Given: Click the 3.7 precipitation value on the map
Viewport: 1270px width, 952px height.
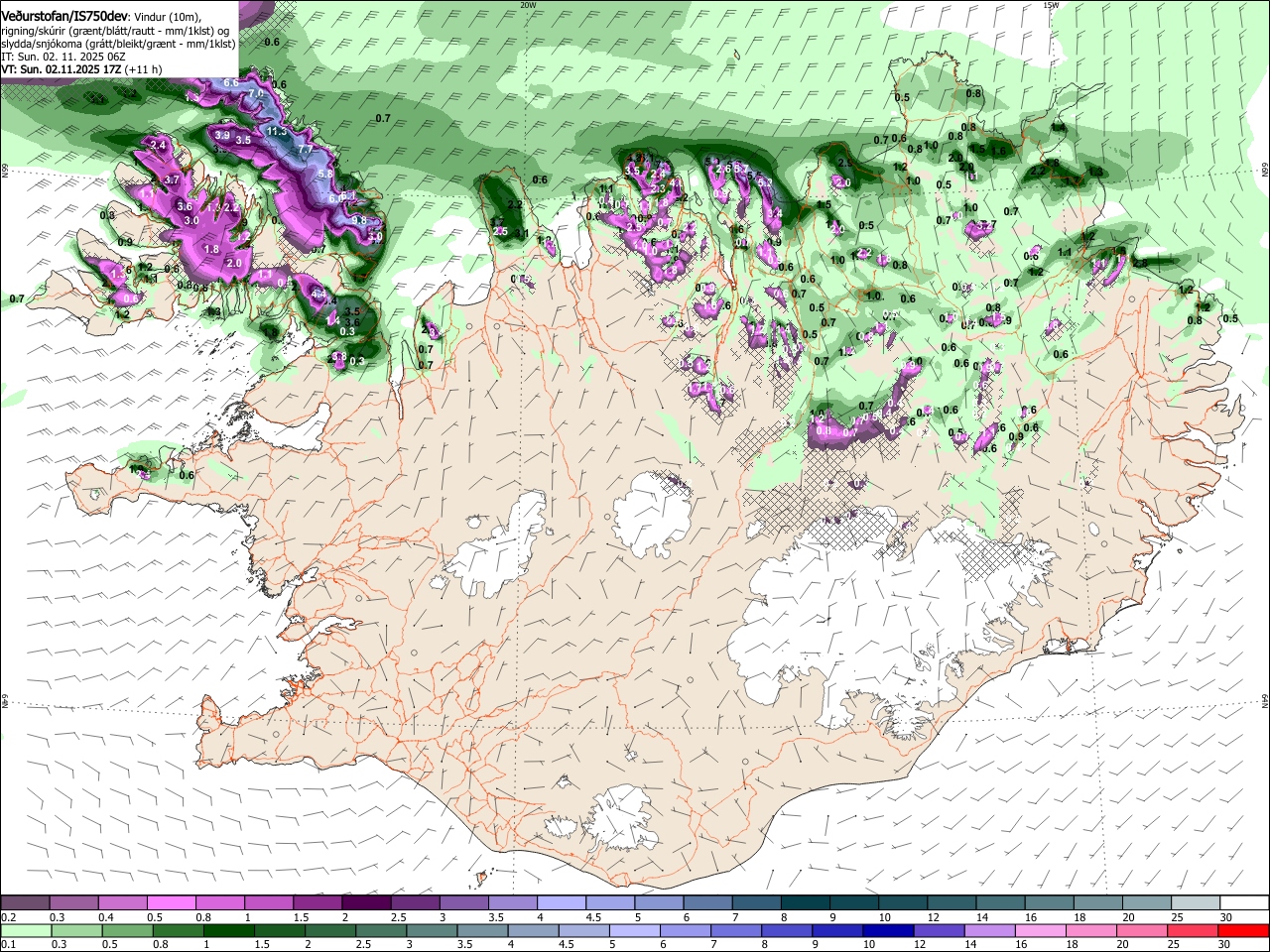Looking at the screenshot, I should click(172, 179).
